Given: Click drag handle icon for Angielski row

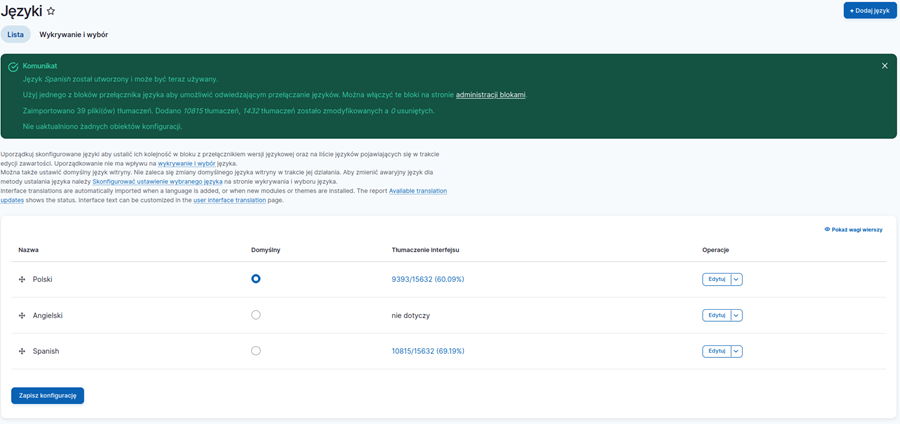Looking at the screenshot, I should coord(22,316).
